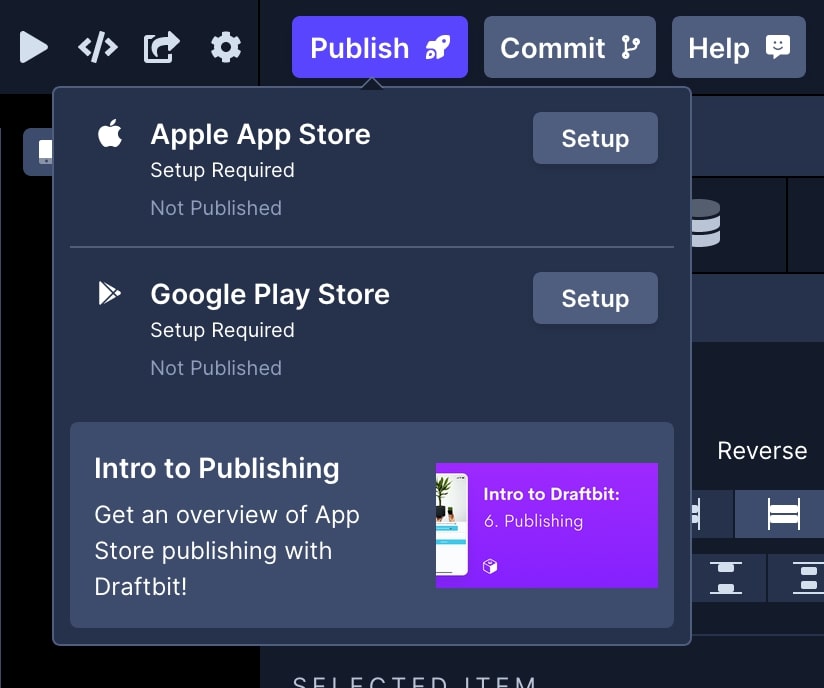Click Setup for Google Play Store

595,298
